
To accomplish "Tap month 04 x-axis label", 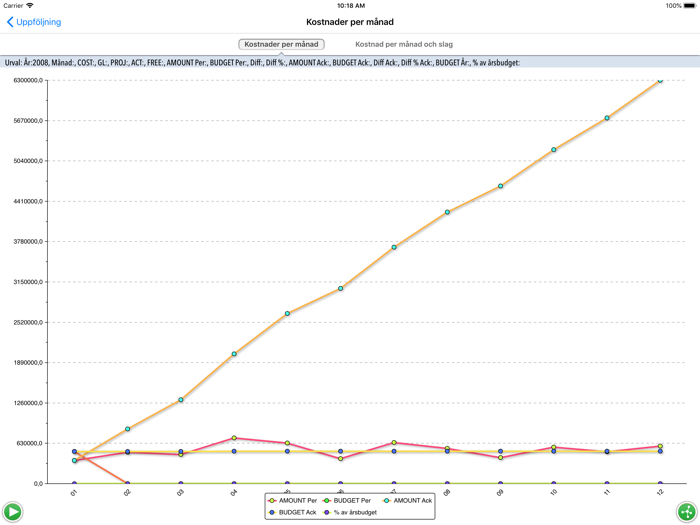I will [x=233, y=492].
